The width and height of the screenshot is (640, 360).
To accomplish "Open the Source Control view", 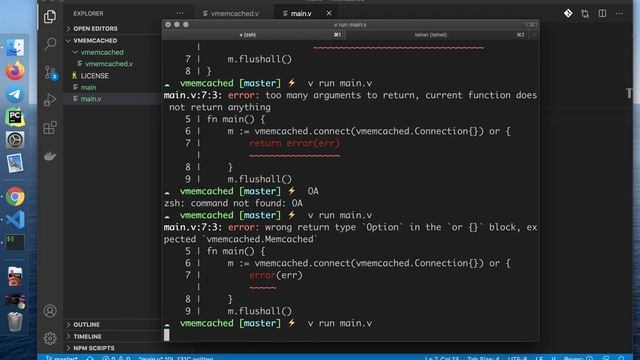I will pos(50,73).
